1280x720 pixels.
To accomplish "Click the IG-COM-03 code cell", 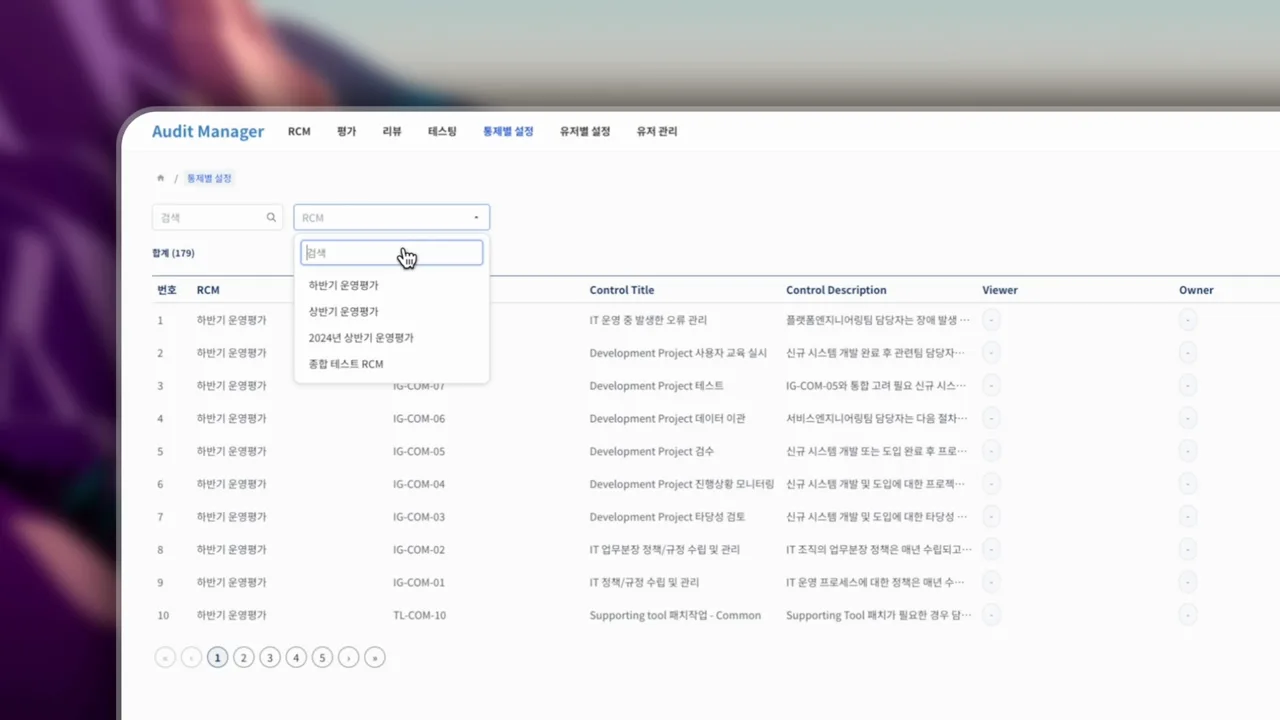I will click(x=419, y=517).
